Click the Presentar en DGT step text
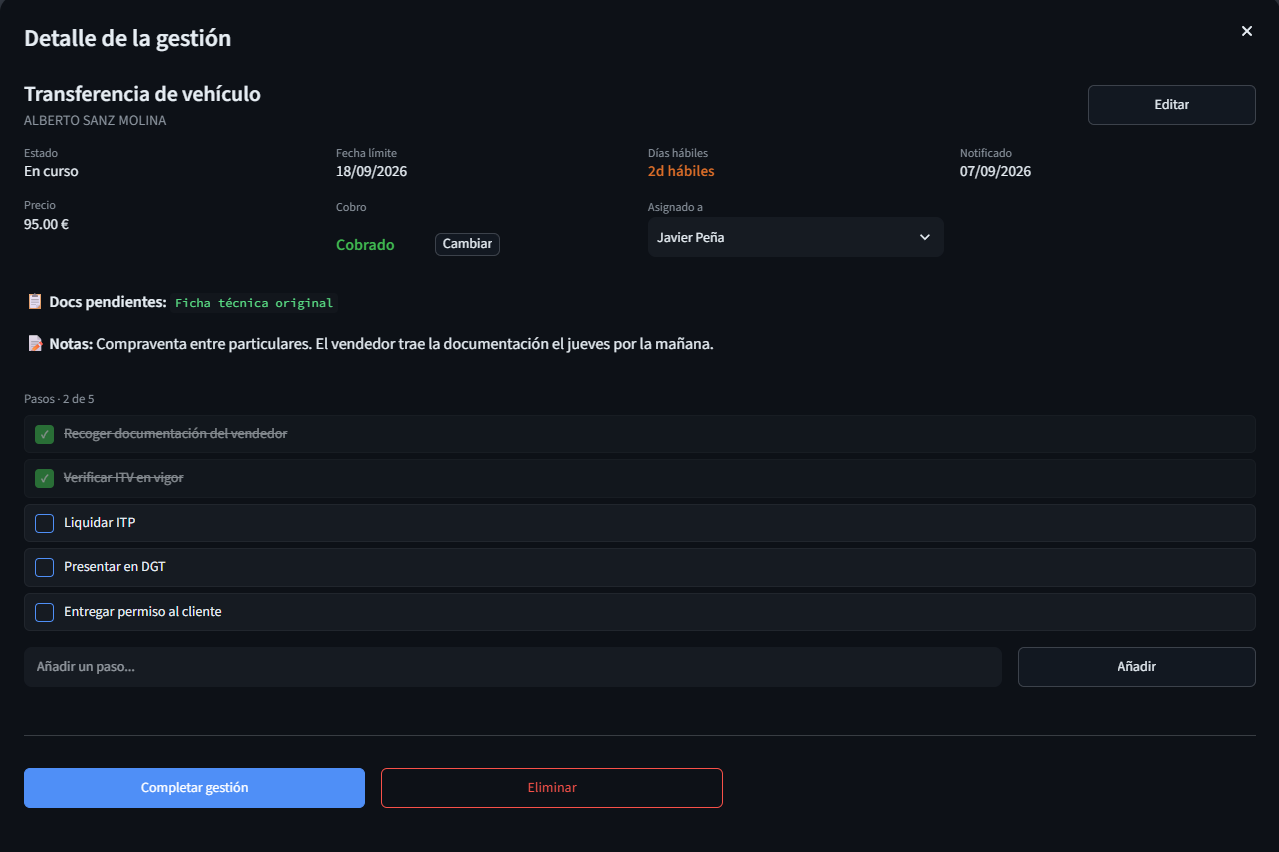 114,567
